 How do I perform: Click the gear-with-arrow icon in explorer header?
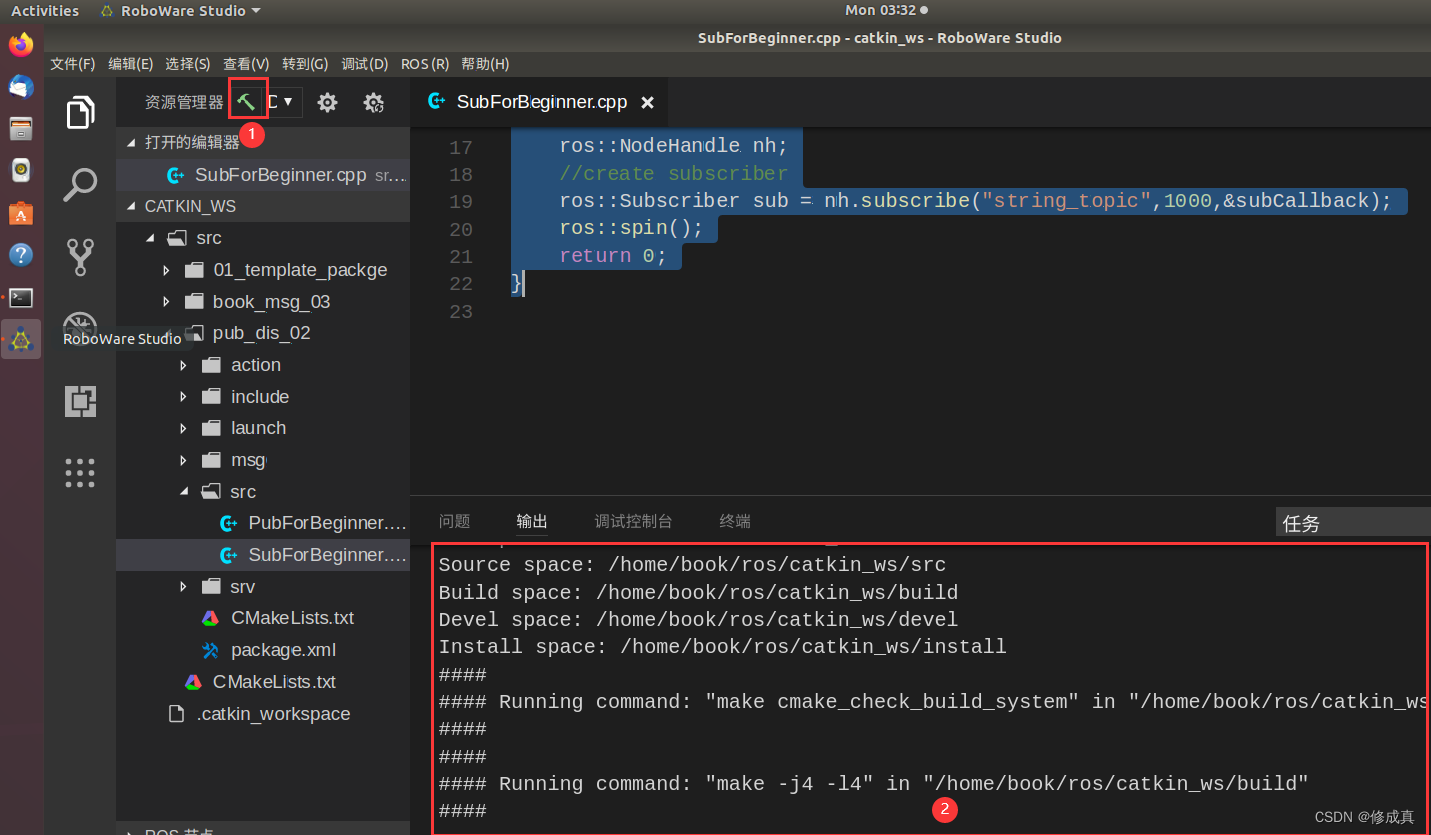point(373,102)
